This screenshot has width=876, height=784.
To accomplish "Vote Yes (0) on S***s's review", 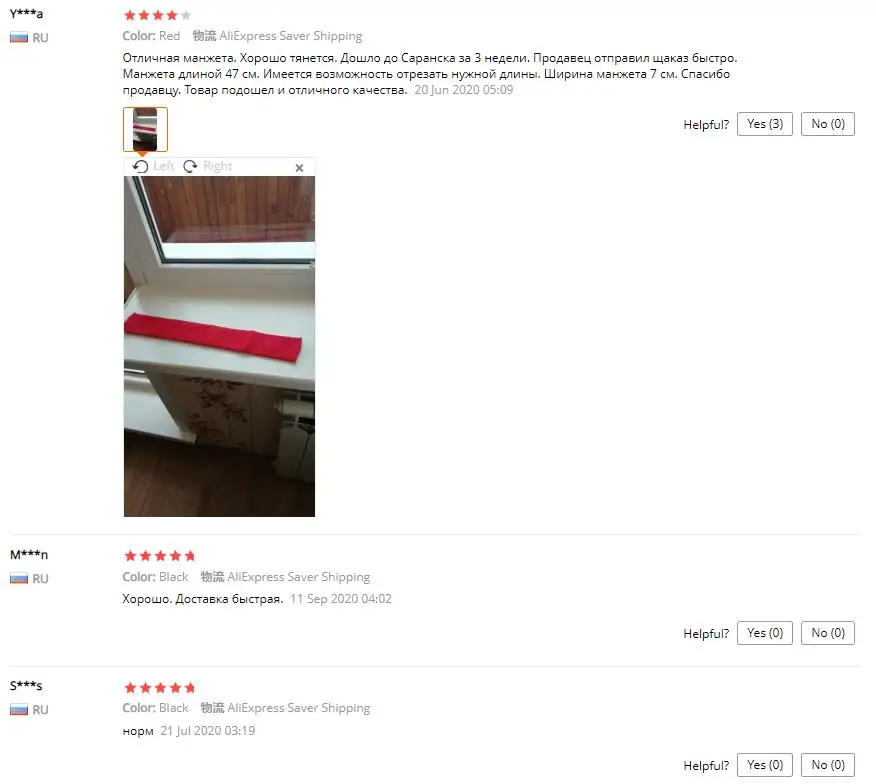I will click(764, 764).
